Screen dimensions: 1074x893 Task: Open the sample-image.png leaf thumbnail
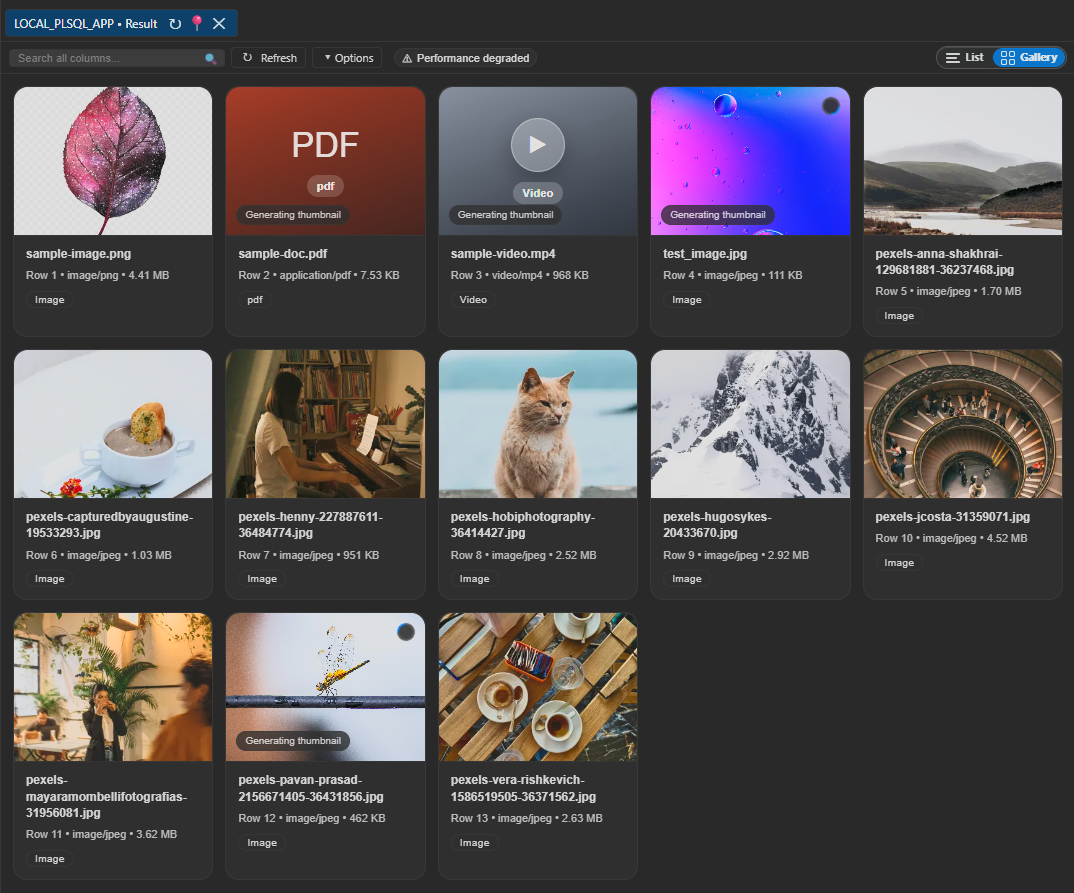pyautogui.click(x=113, y=161)
